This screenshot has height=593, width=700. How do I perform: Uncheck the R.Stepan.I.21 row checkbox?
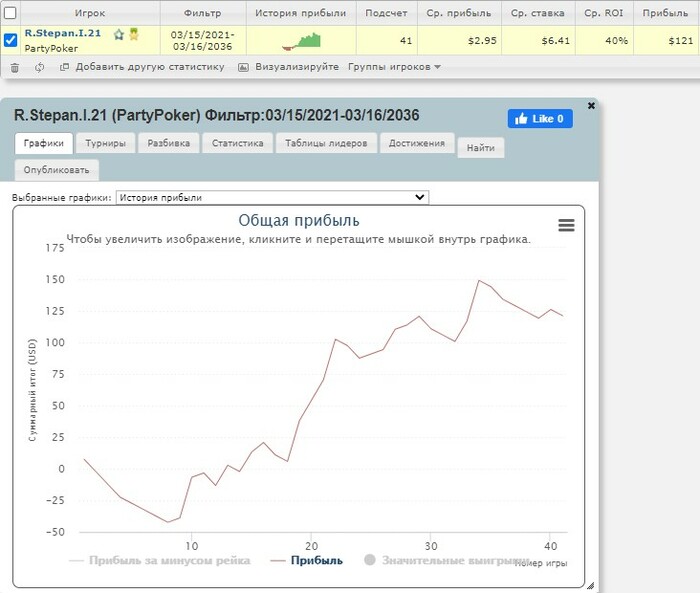[10, 40]
